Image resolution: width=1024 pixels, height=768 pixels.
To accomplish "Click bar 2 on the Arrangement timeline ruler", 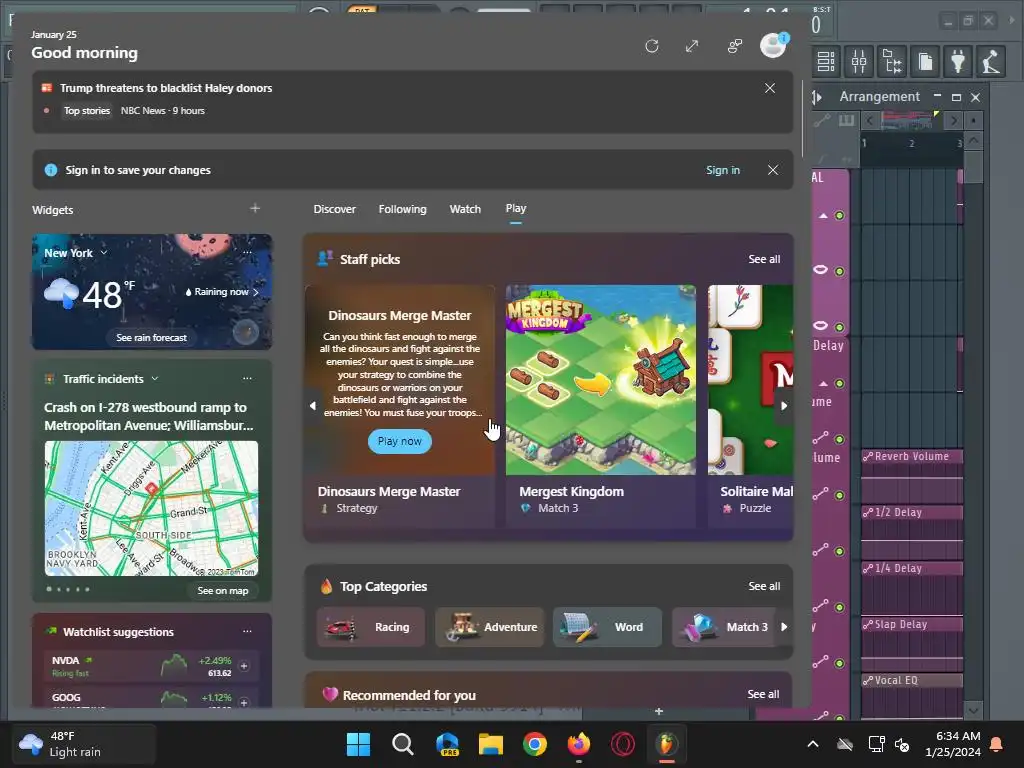I will coord(912,144).
